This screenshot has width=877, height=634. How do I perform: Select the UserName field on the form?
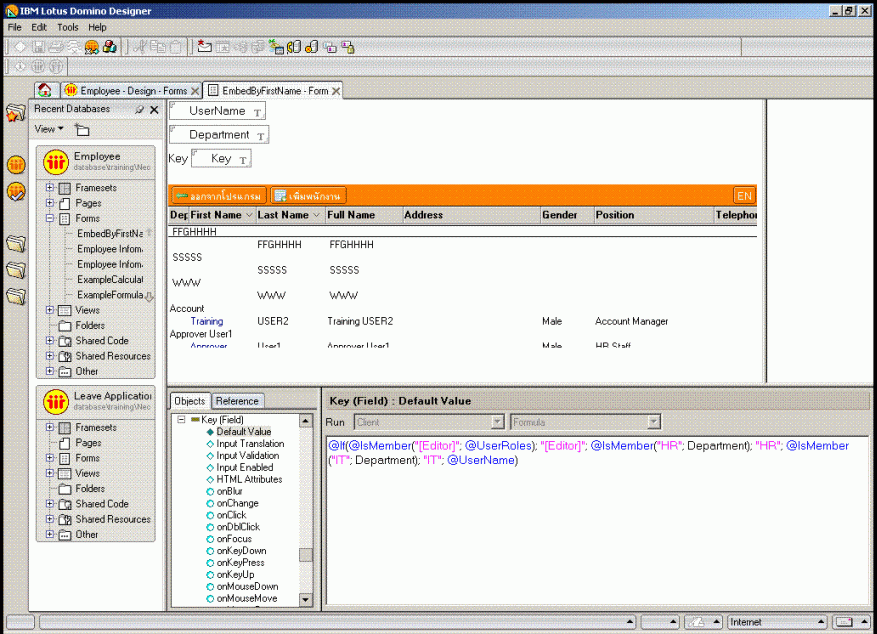217,111
